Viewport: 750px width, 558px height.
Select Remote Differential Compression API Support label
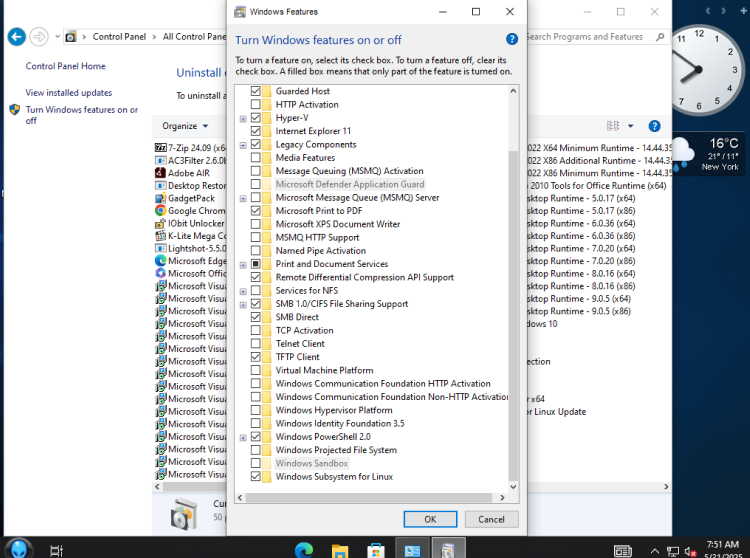pos(364,277)
